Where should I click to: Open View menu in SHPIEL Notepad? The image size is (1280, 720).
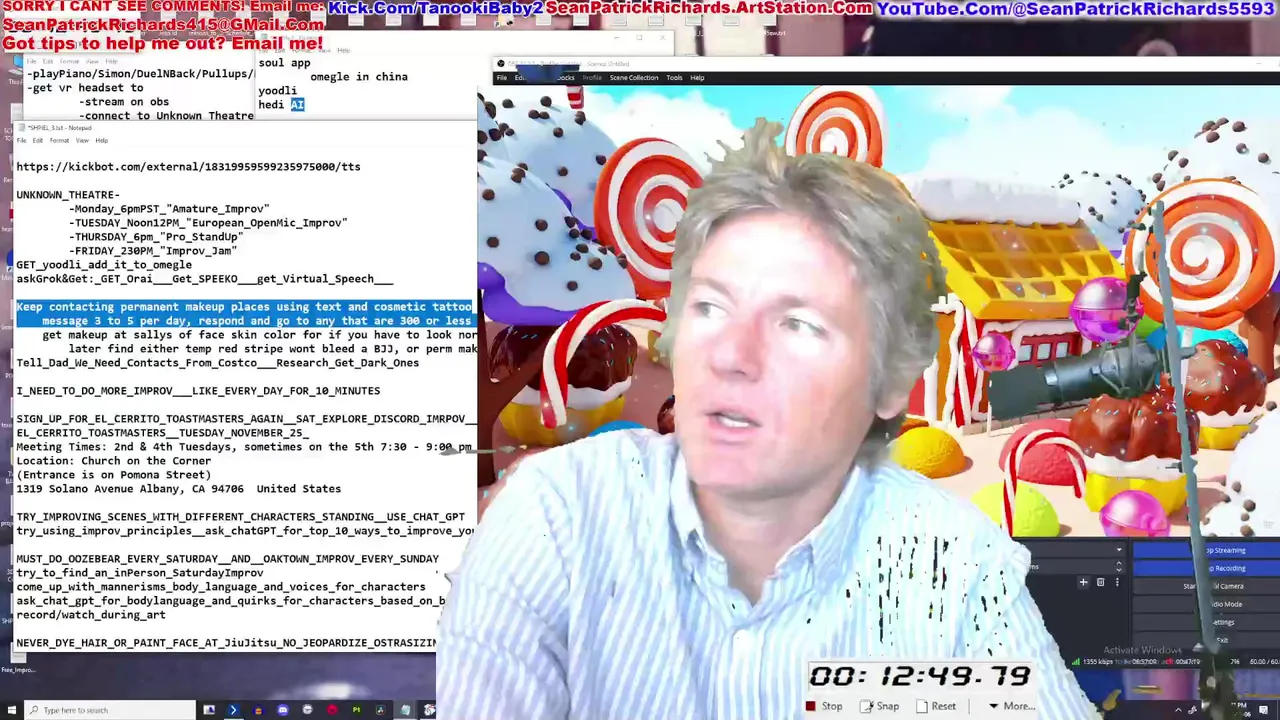[x=81, y=140]
